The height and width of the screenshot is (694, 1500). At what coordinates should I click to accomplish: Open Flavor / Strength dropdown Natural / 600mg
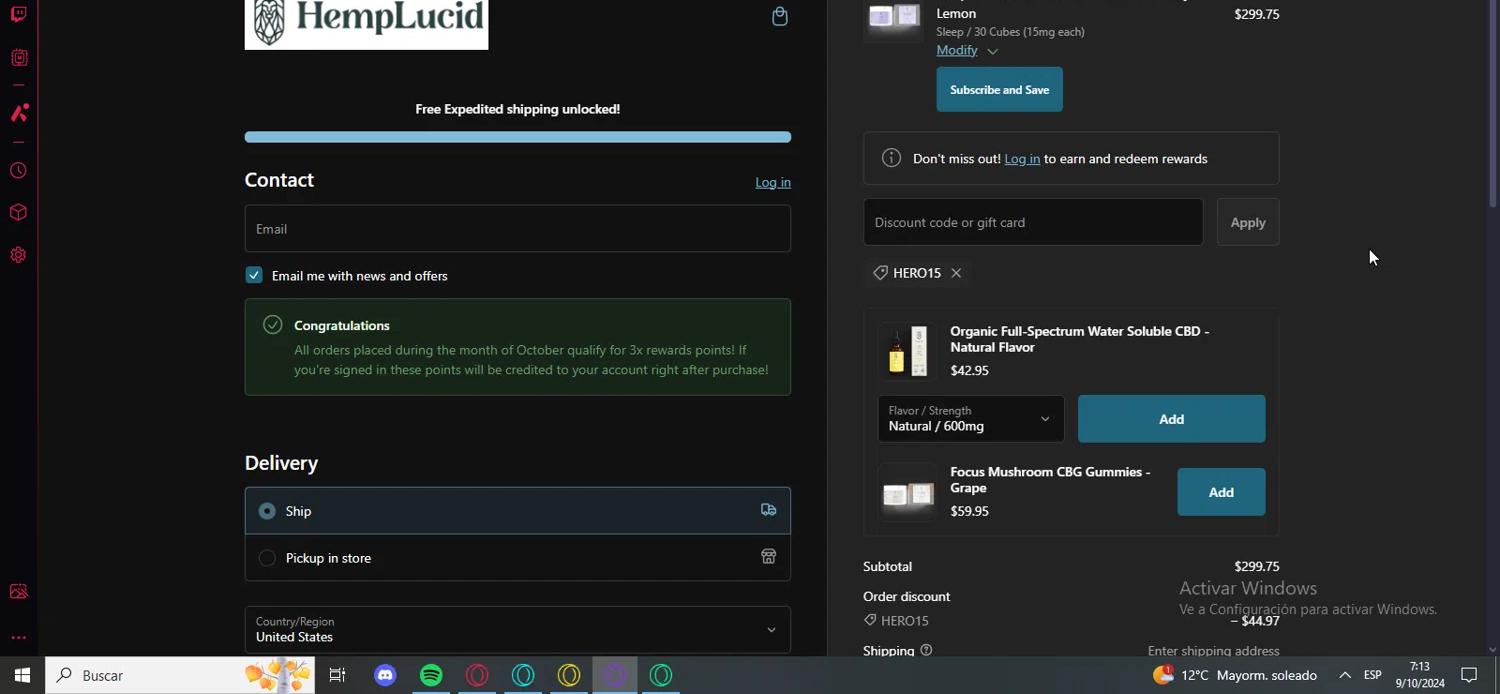[971, 419]
